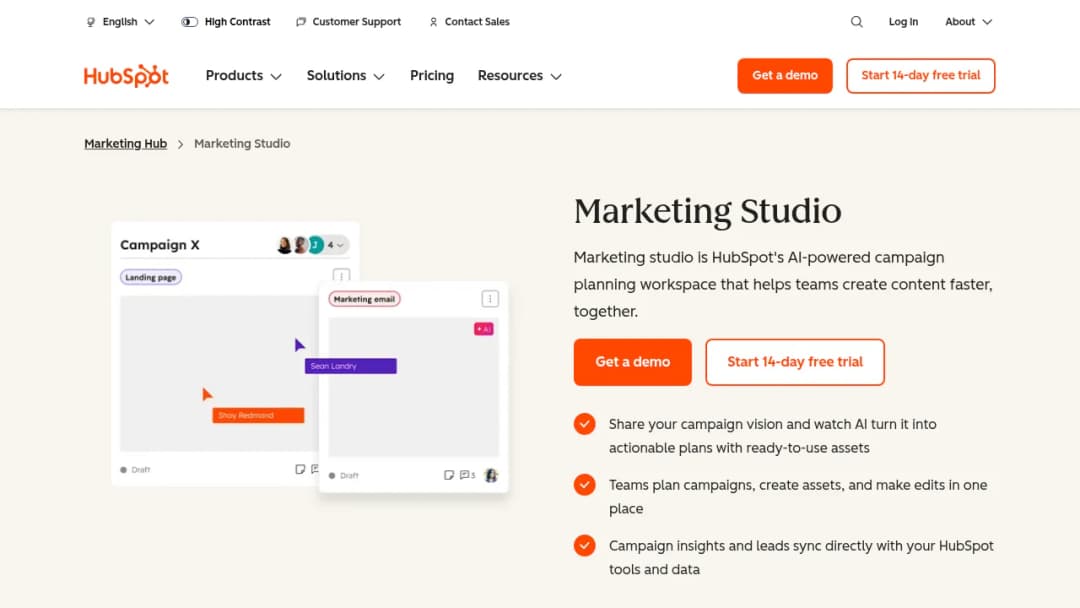Click the Marketing email card note icon
1080x608 pixels.
(x=448, y=475)
